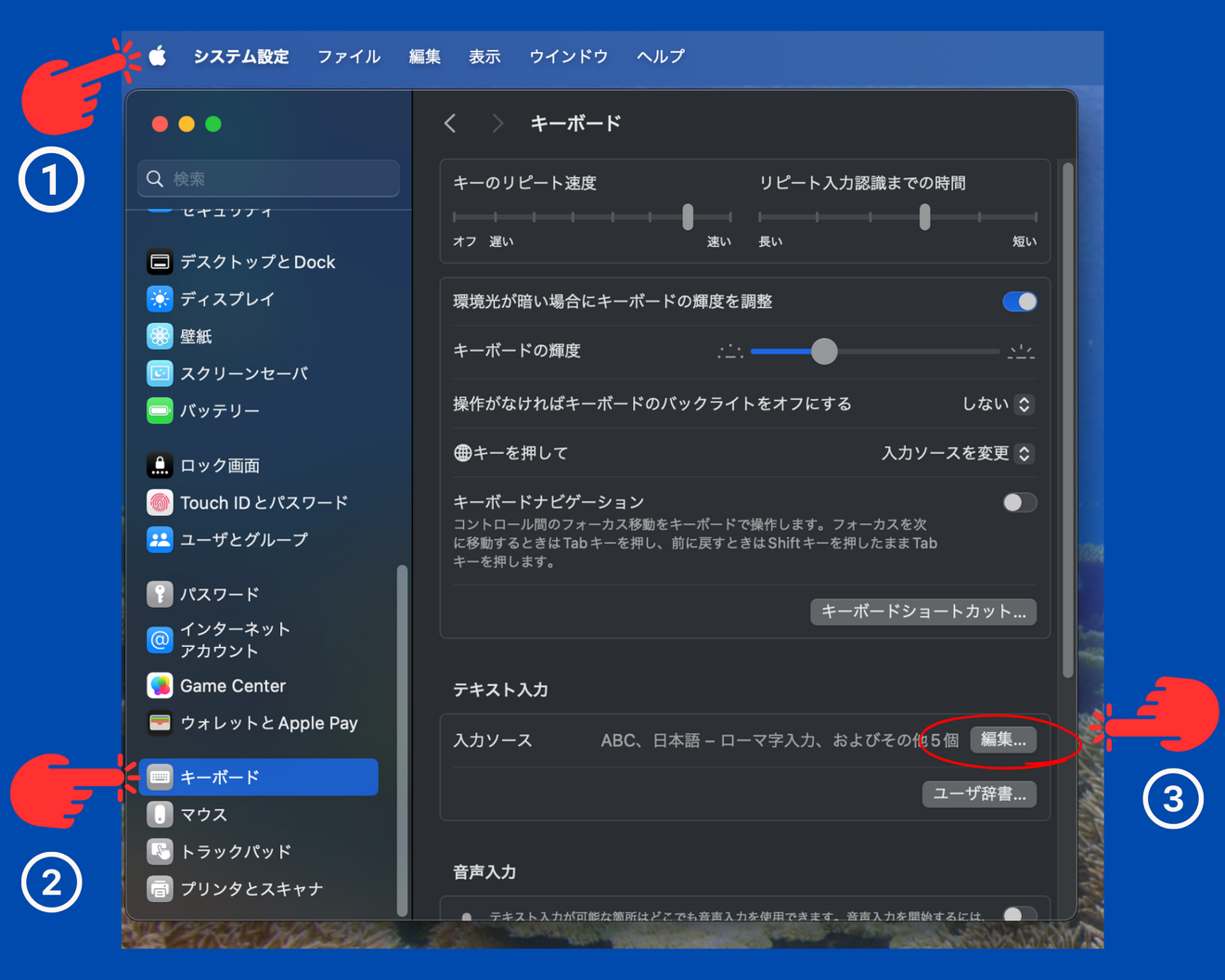Select スクリーンセーバ in sidebar
Viewport: 1225px width, 980px height.
[x=244, y=373]
